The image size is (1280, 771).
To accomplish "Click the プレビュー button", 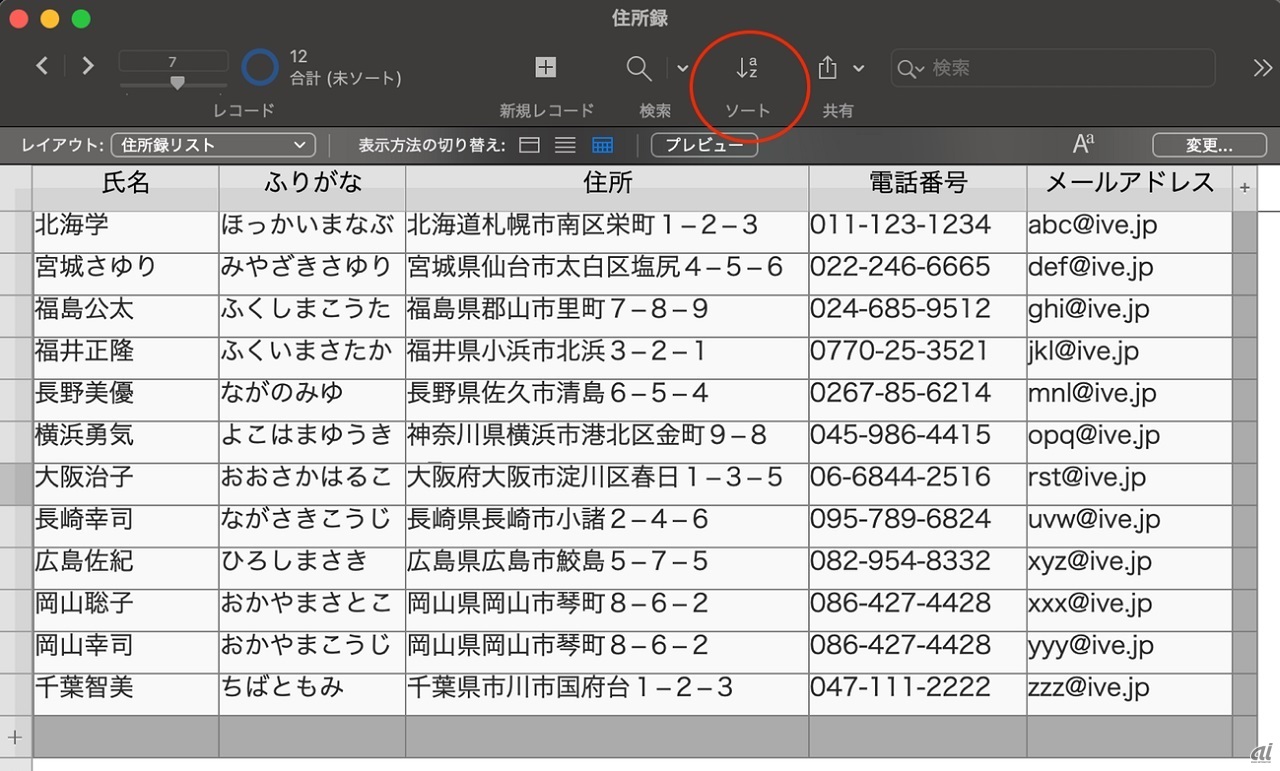I will 704,146.
